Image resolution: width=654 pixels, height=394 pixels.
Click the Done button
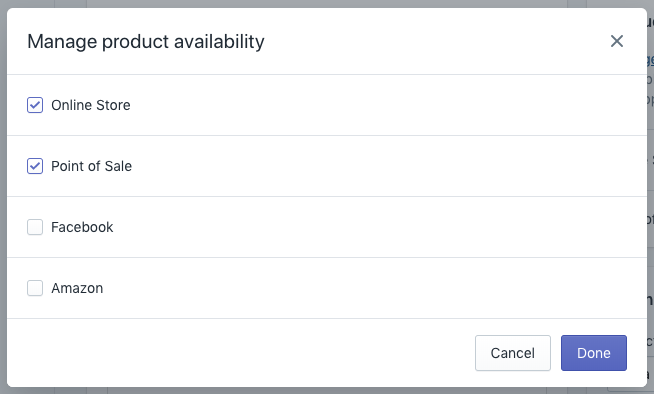pyautogui.click(x=594, y=353)
